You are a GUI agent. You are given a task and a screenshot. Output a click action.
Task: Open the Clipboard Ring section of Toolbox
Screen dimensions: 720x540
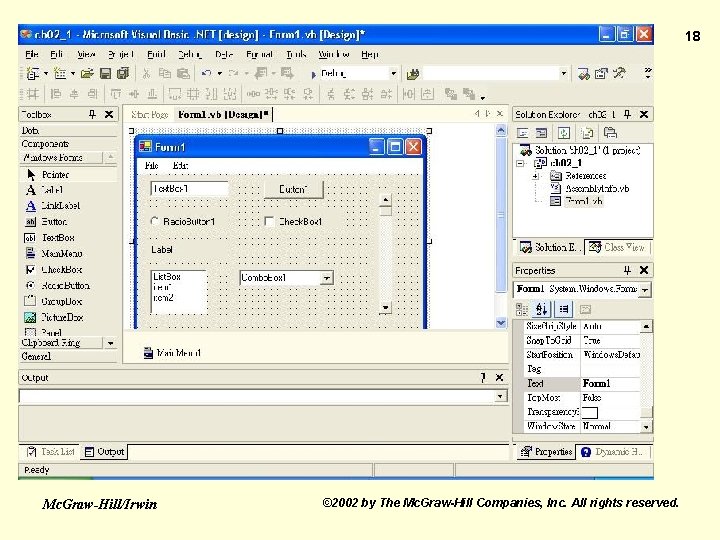tap(61, 343)
